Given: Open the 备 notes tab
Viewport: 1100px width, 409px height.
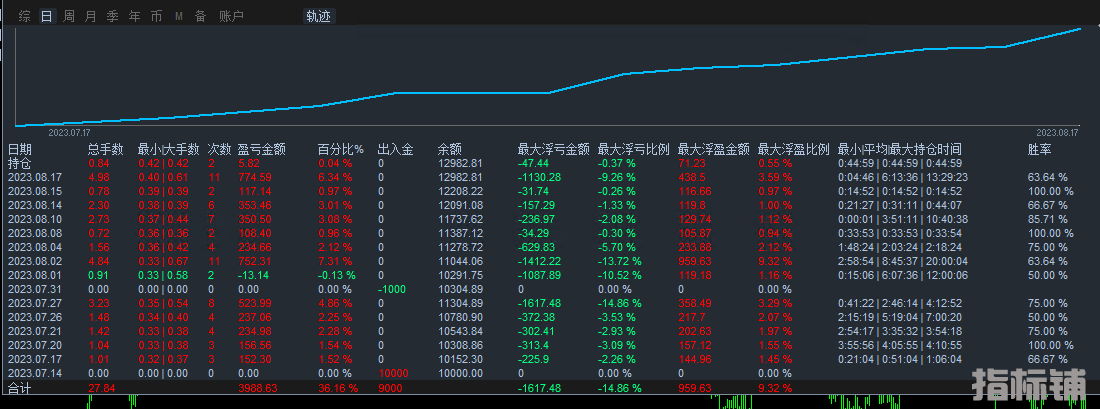Looking at the screenshot, I should (200, 16).
